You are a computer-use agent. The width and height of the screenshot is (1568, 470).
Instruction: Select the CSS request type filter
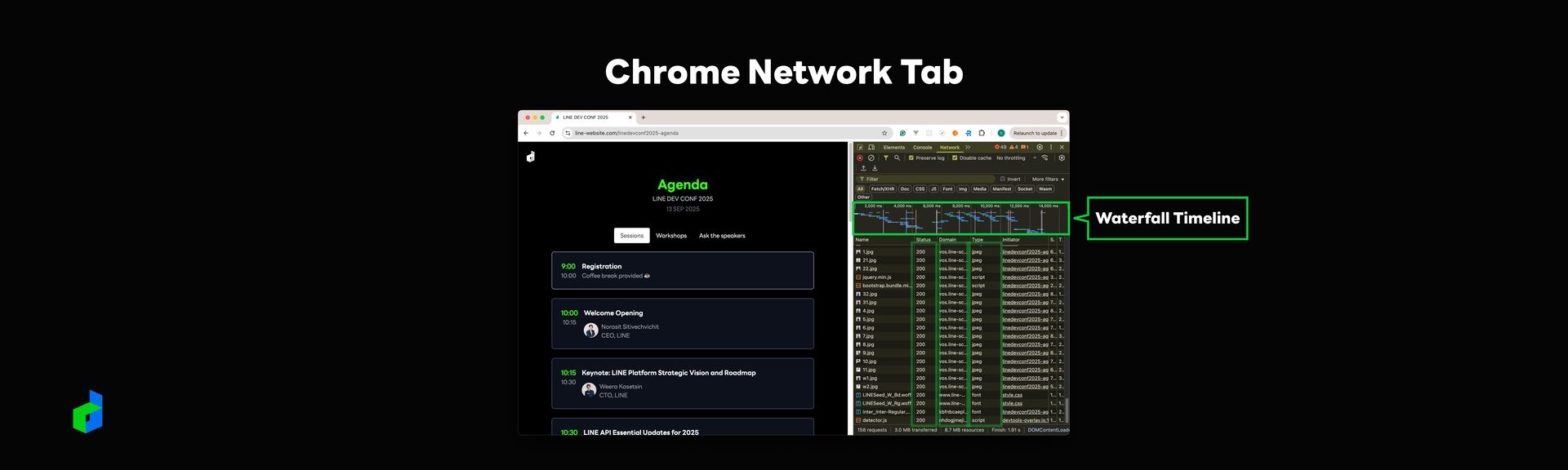coord(920,188)
